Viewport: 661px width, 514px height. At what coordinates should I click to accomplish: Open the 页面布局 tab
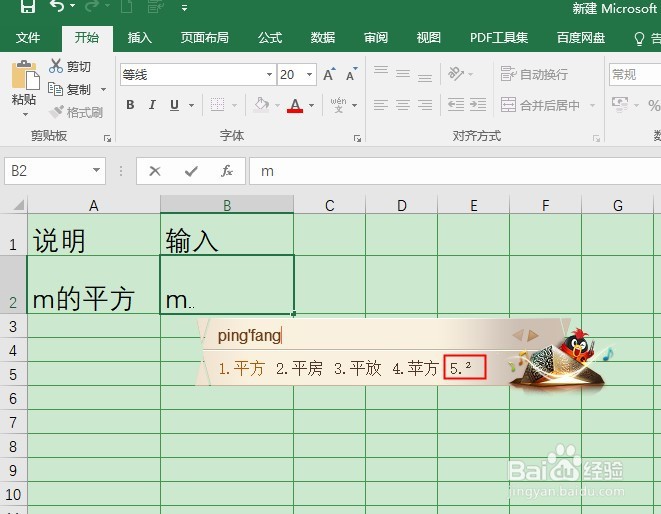click(204, 38)
